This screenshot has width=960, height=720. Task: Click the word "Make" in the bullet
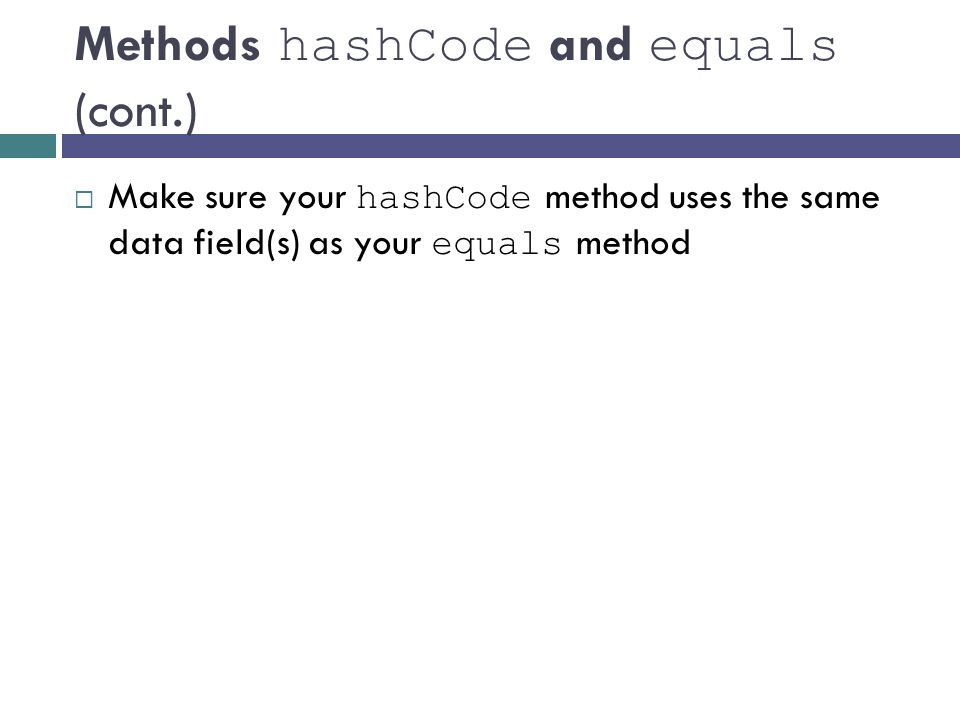tap(151, 197)
